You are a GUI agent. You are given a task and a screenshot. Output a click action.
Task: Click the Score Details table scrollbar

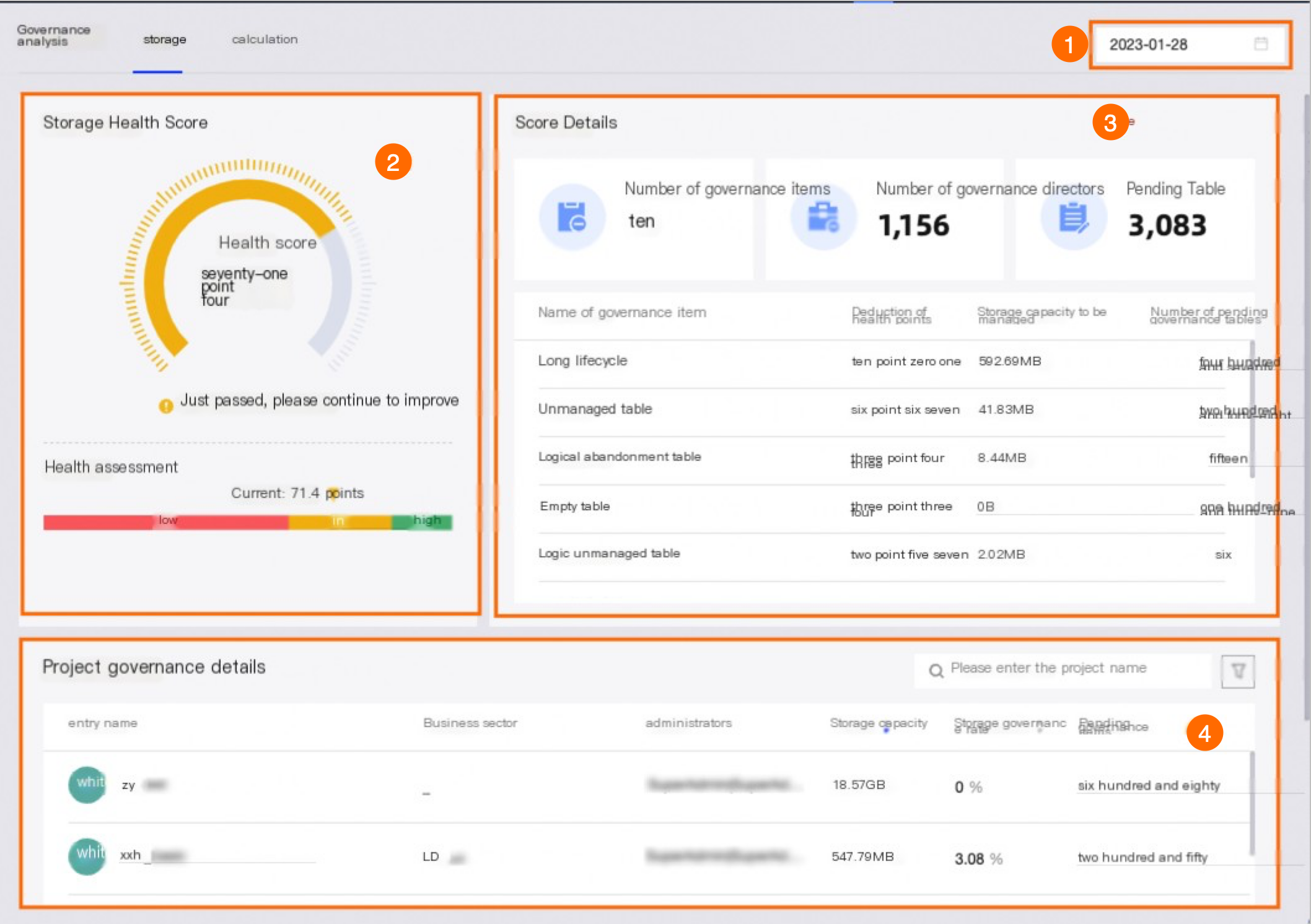point(1252,409)
